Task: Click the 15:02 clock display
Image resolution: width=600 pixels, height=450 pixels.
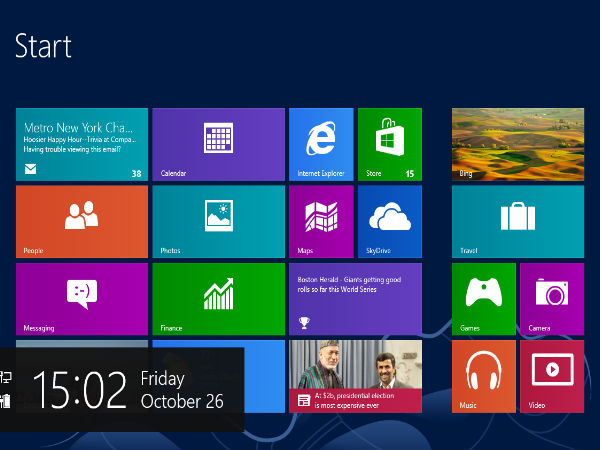Action: [80, 390]
